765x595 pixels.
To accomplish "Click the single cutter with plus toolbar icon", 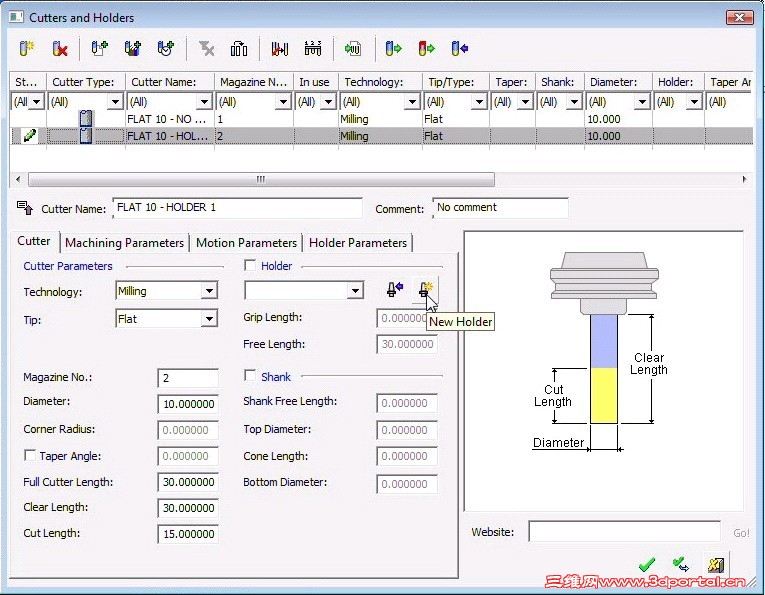I will coord(99,48).
